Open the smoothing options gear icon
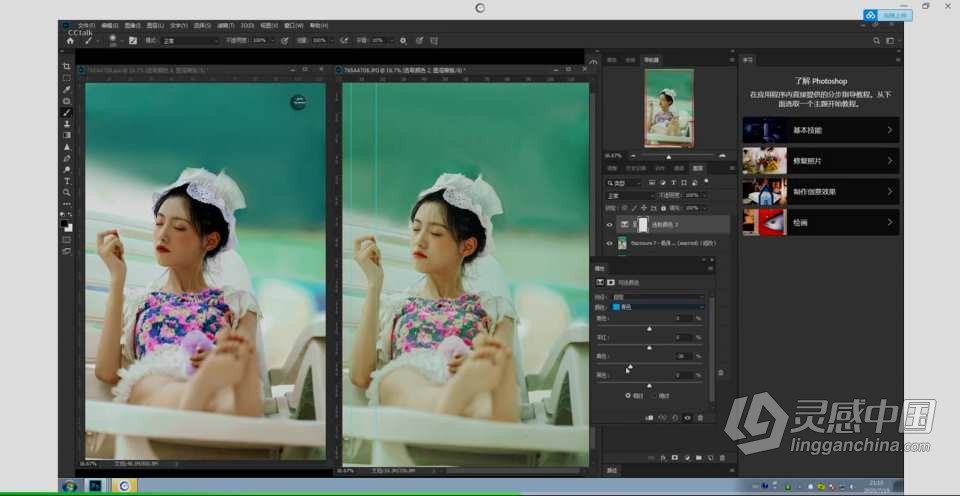Screen dimensions: 960x496 point(403,40)
